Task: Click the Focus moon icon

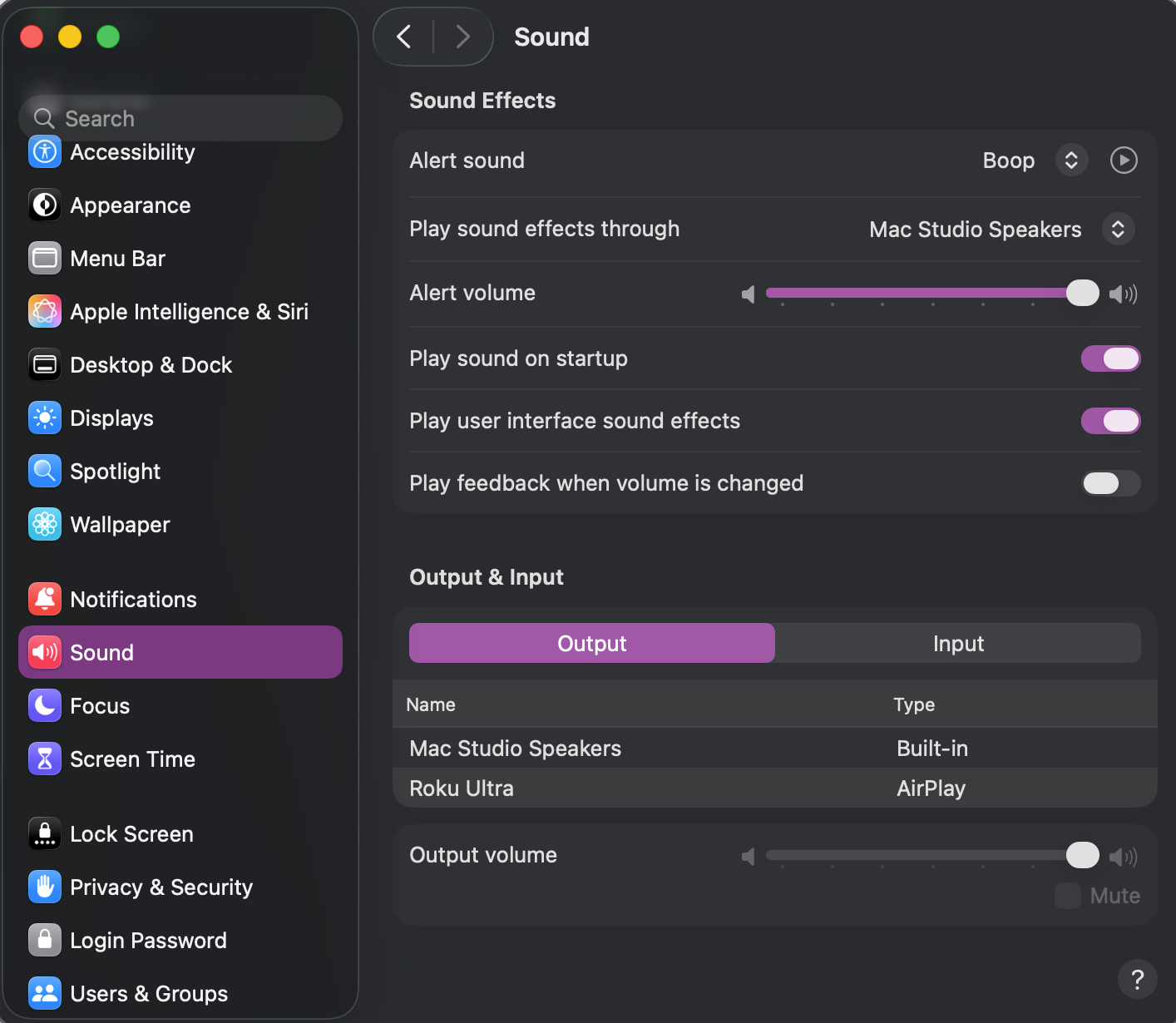Action: click(45, 706)
